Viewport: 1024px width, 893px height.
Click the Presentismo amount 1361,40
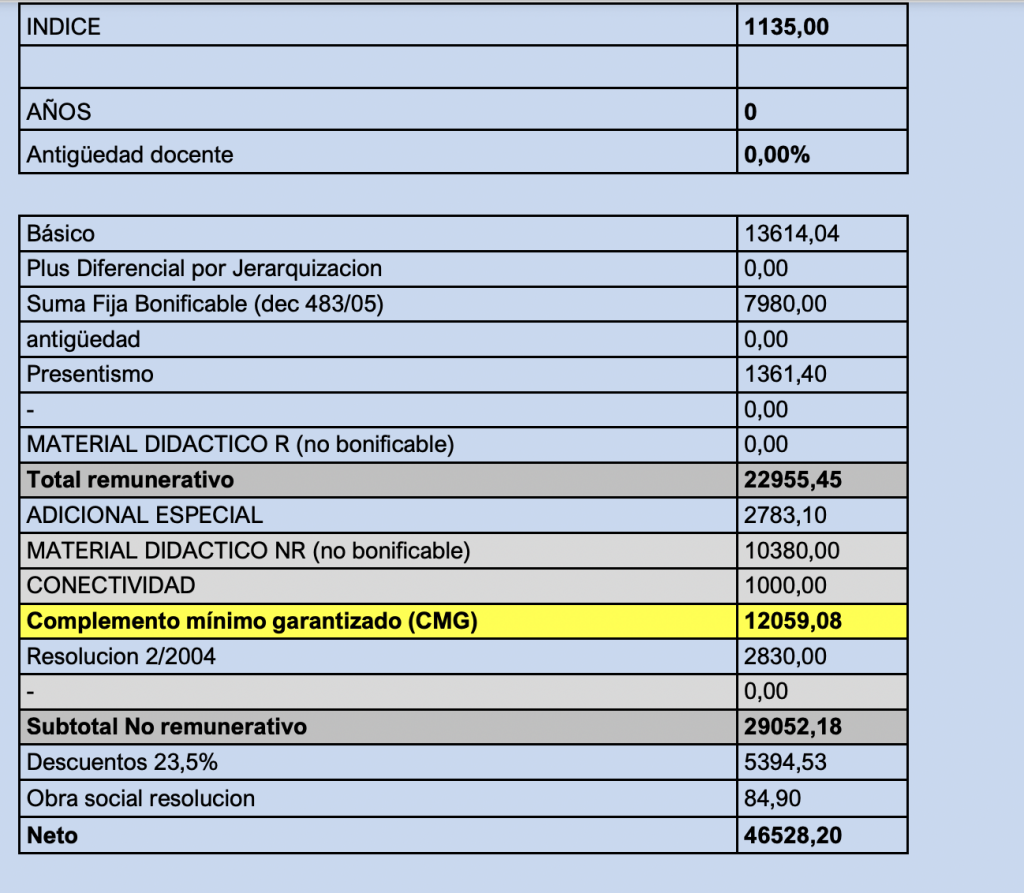click(x=785, y=374)
